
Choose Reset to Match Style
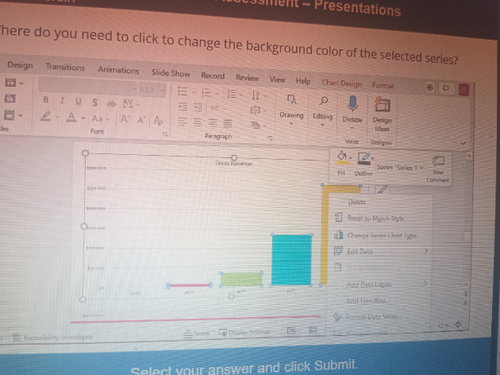(x=376, y=218)
